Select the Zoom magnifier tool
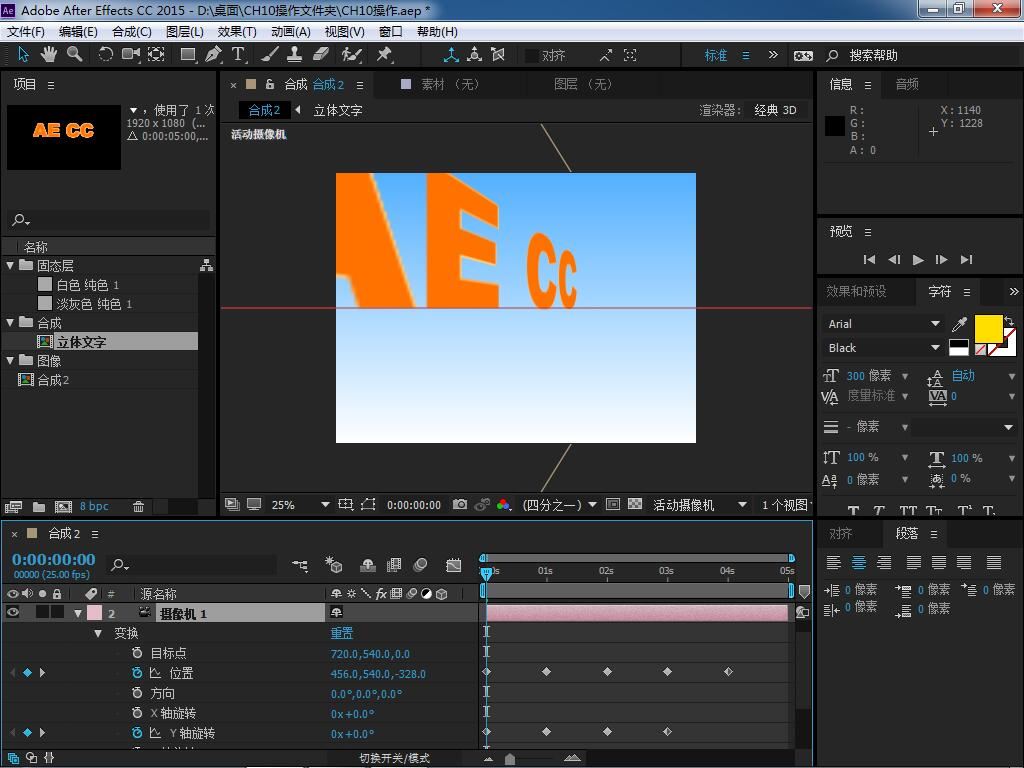This screenshot has height=768, width=1024. coord(74,55)
